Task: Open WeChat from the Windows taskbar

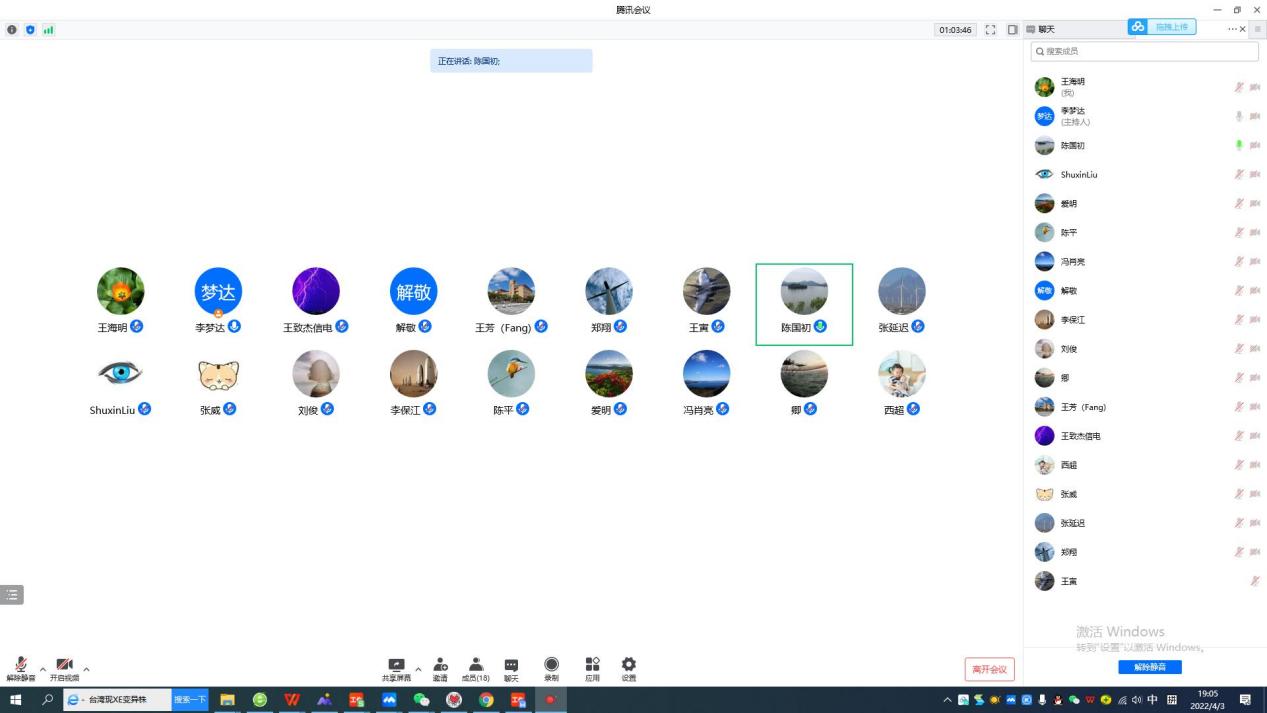Action: [x=422, y=700]
